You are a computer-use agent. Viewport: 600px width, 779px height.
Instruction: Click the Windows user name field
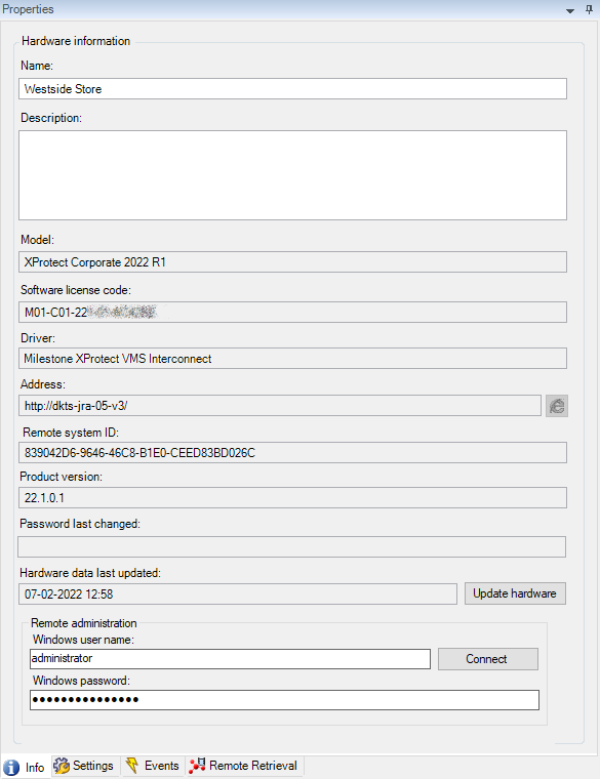(230, 659)
